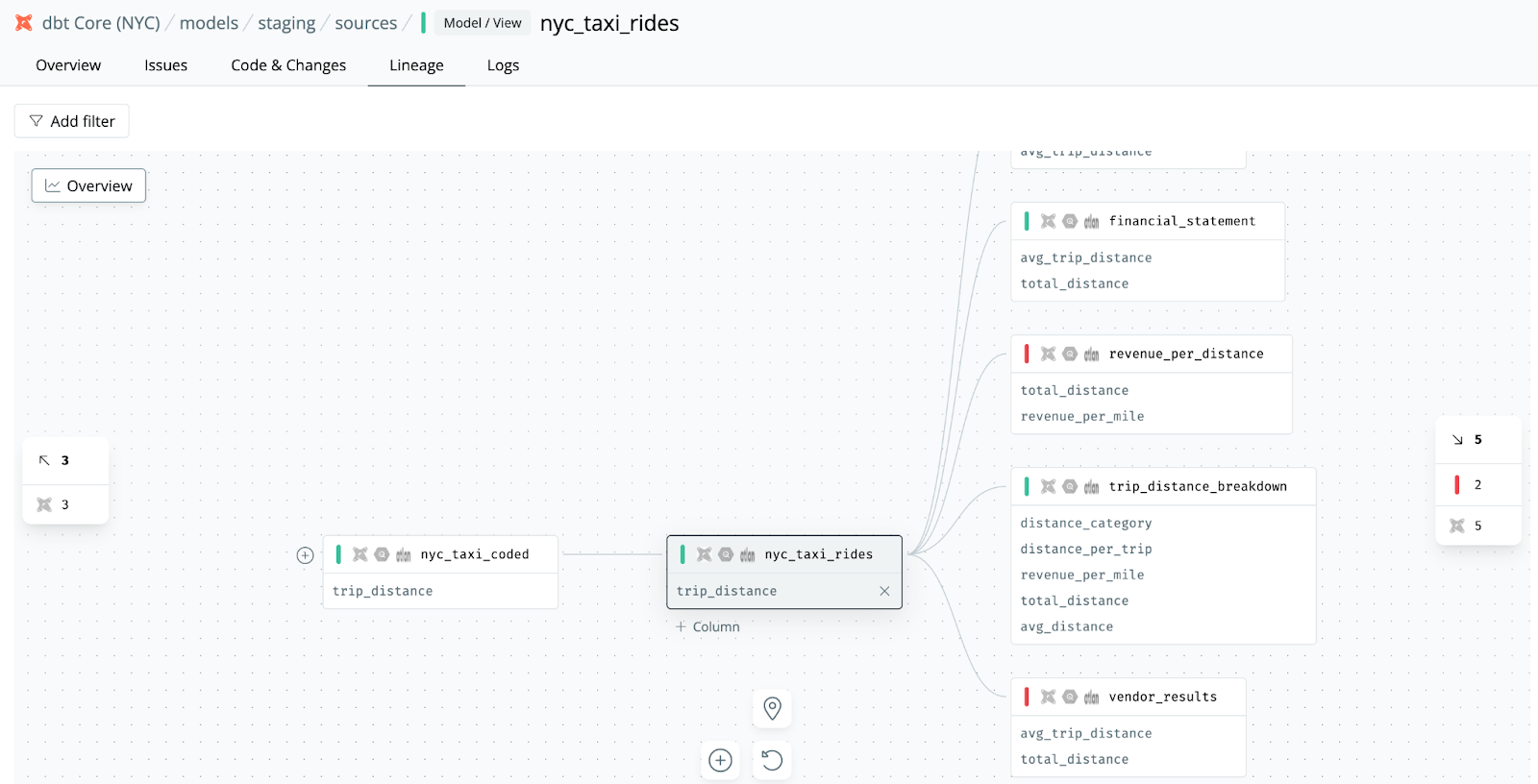
Task: Click query icon on revenue_per_distance node
Action: point(1070,354)
